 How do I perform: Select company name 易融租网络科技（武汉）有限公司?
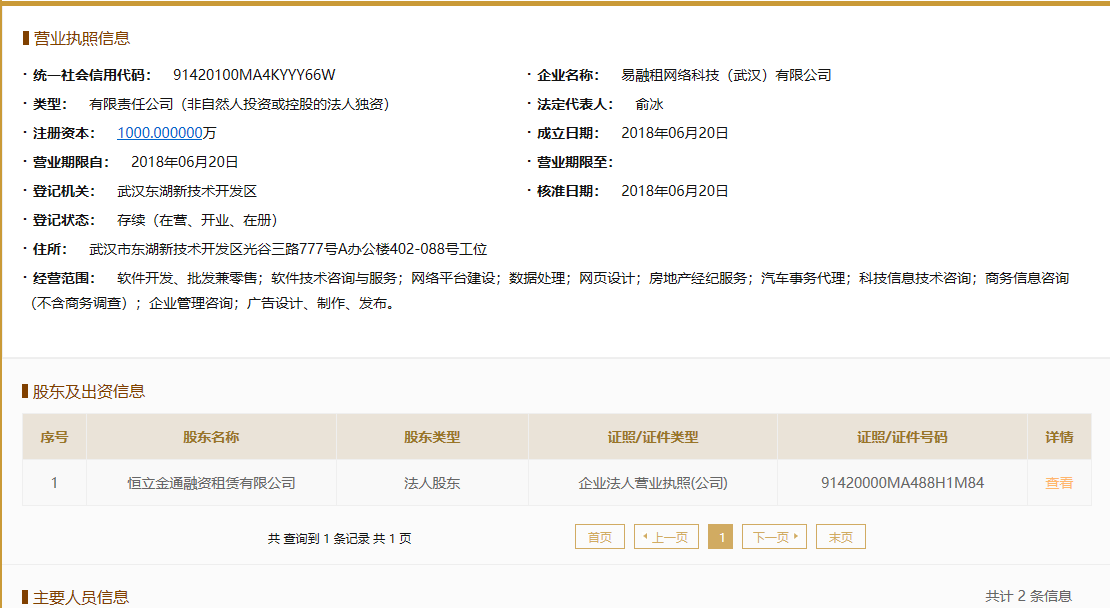[726, 75]
